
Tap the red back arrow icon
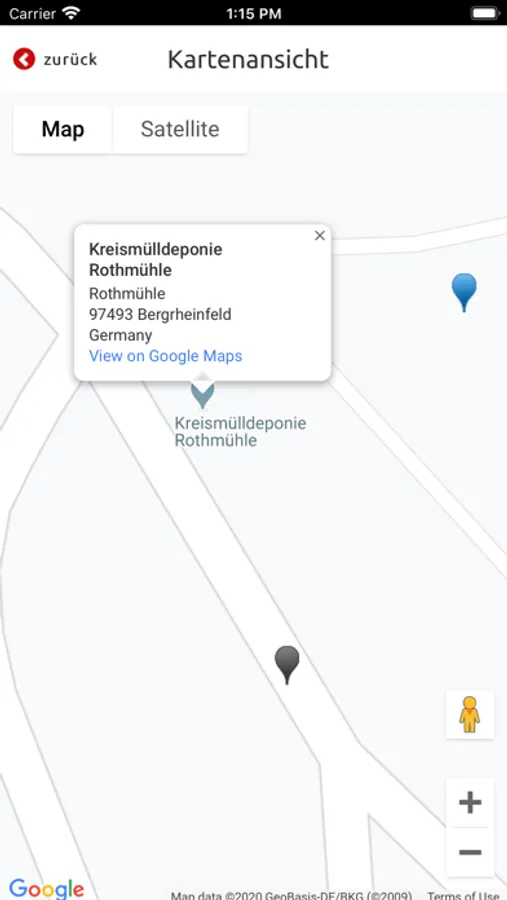[x=24, y=59]
